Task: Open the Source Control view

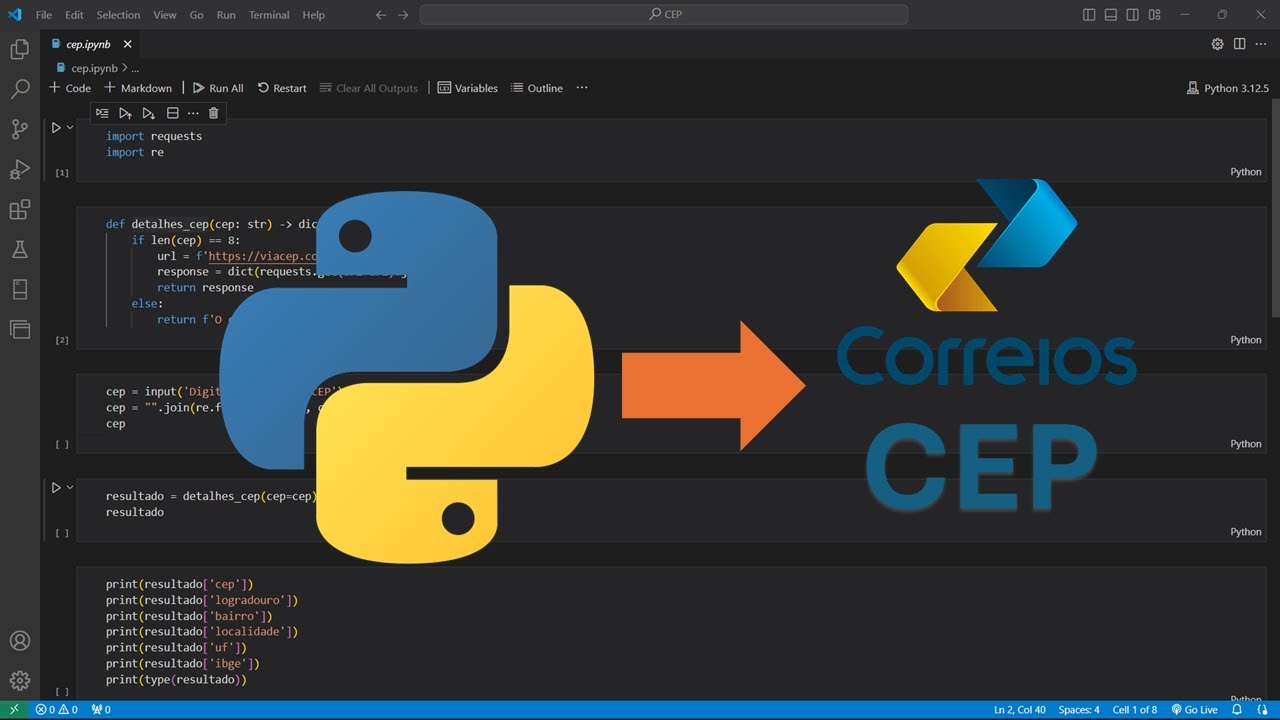Action: (19, 129)
